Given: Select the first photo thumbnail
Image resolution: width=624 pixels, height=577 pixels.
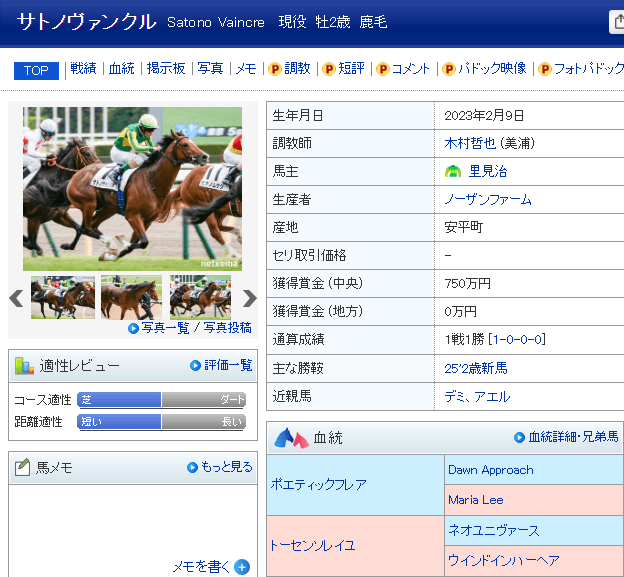Looking at the screenshot, I should 63,297.
